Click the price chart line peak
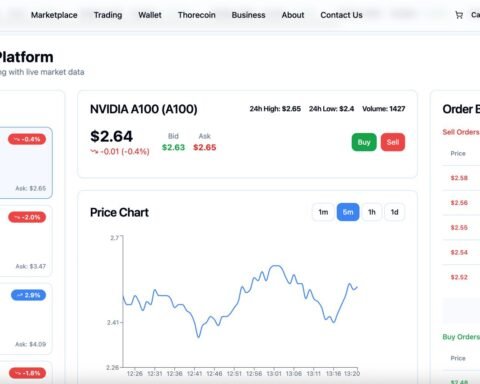This screenshot has height=384, width=480. 276,266
